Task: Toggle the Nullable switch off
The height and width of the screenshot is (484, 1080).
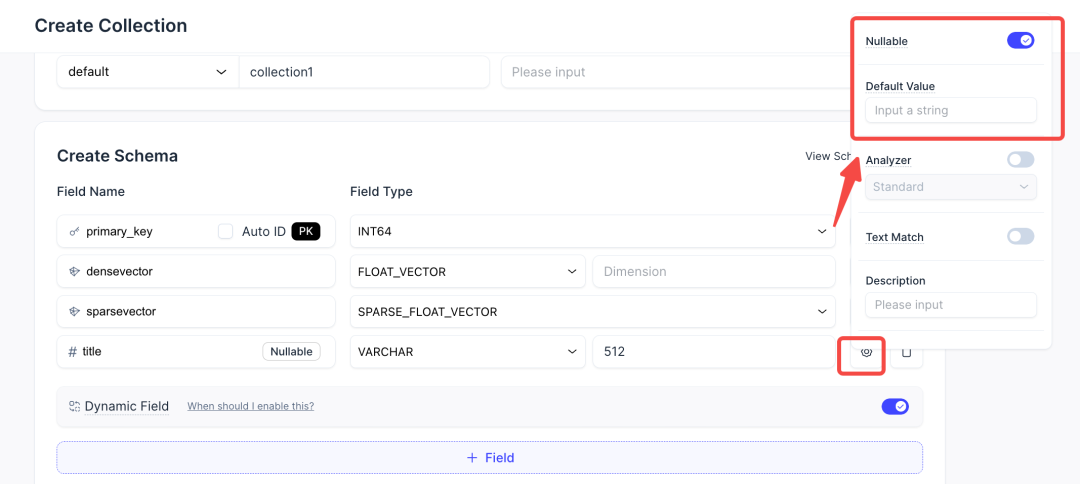Action: (x=1020, y=41)
